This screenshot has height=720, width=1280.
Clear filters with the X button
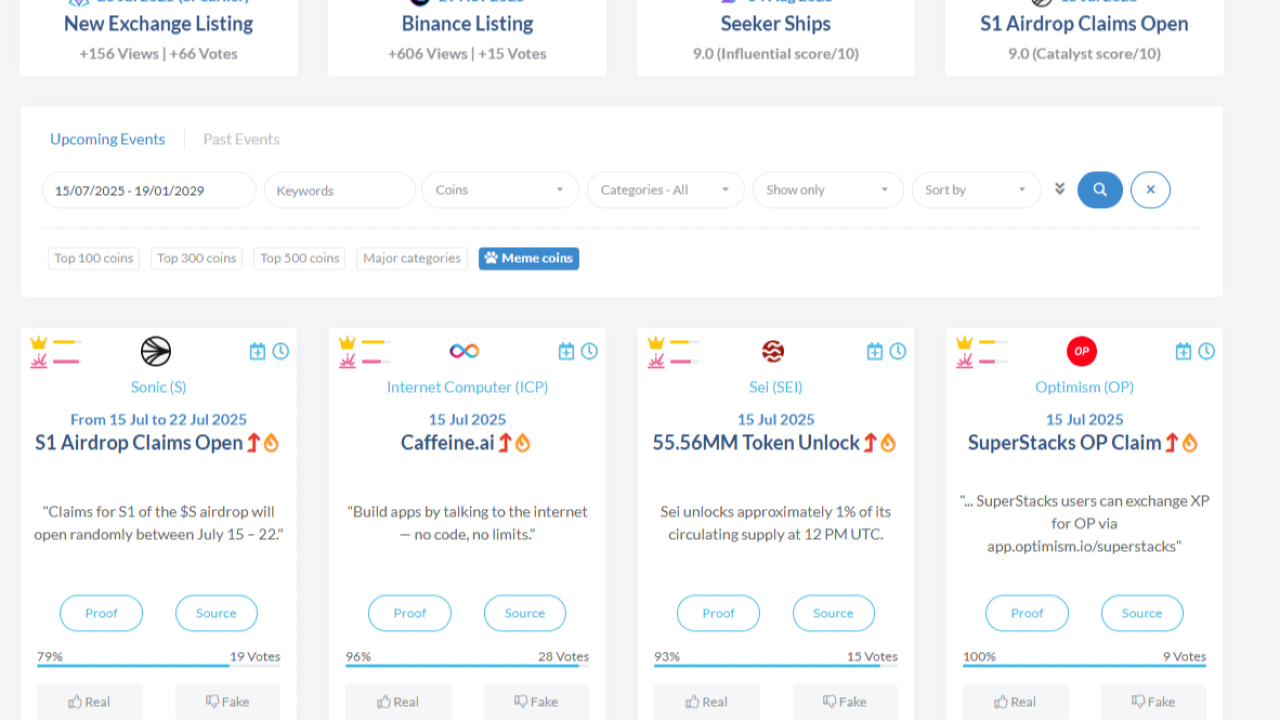click(x=1151, y=190)
